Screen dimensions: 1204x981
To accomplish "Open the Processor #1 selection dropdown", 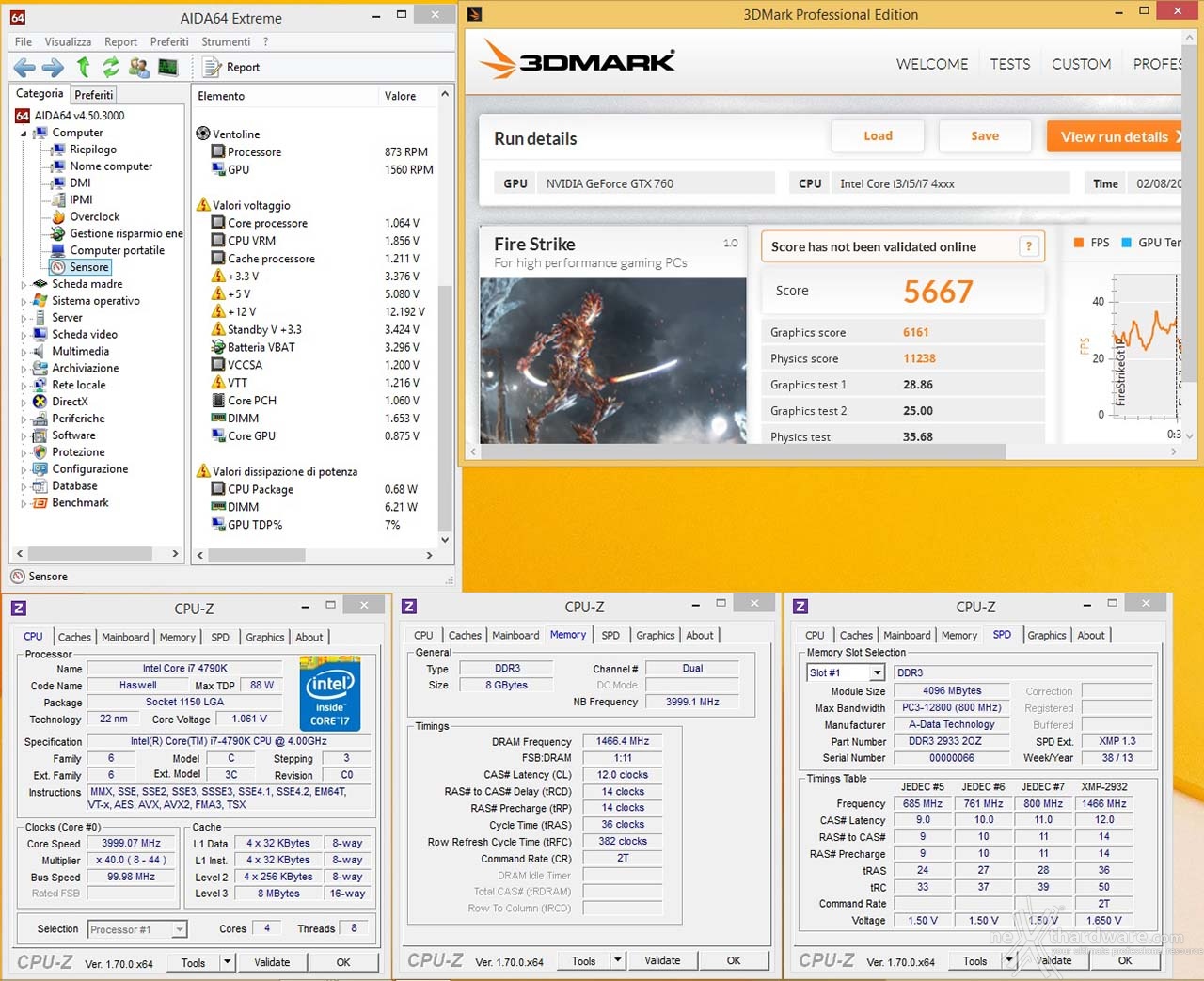I will 137,929.
